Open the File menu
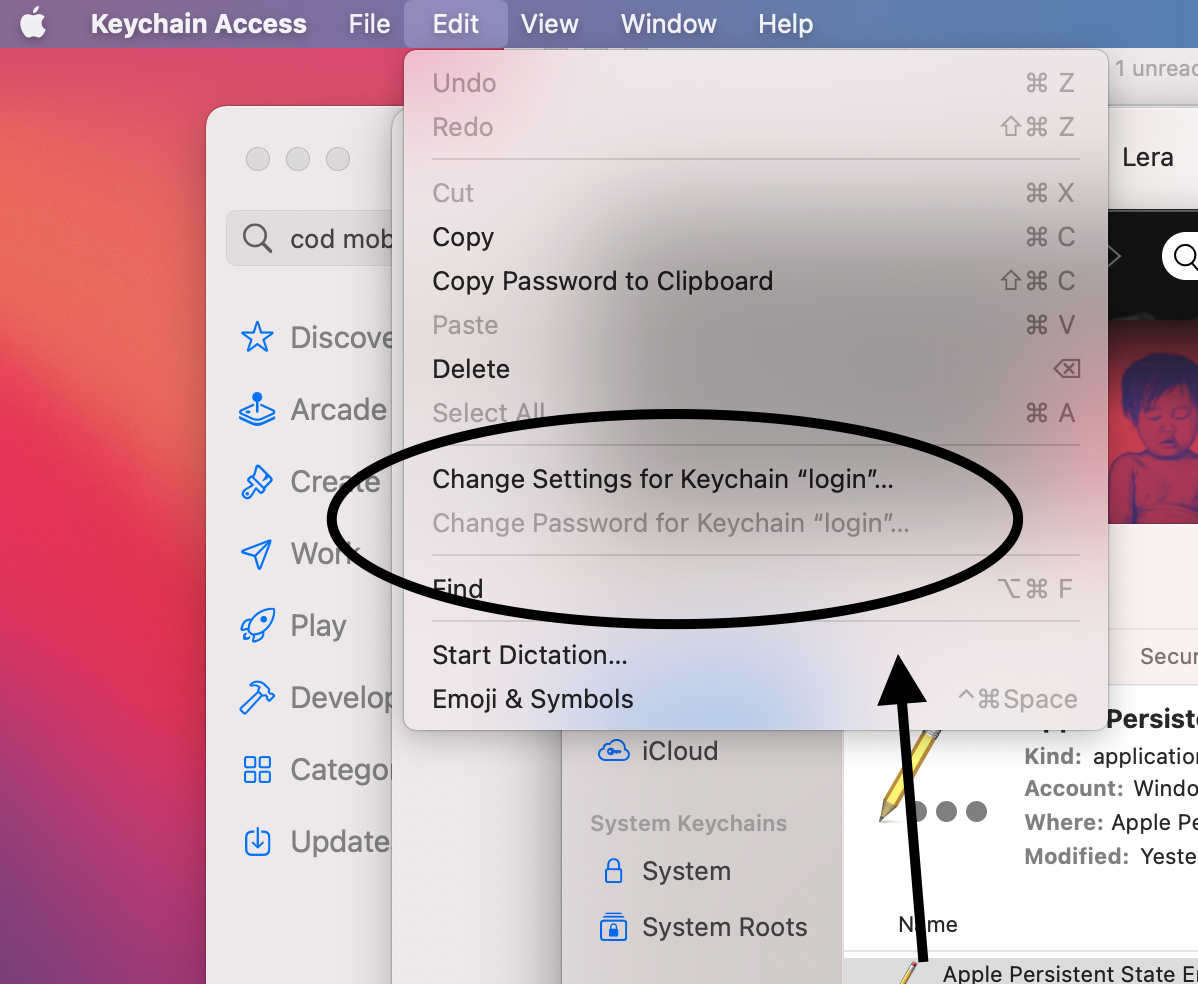The image size is (1198, 984). [x=369, y=24]
